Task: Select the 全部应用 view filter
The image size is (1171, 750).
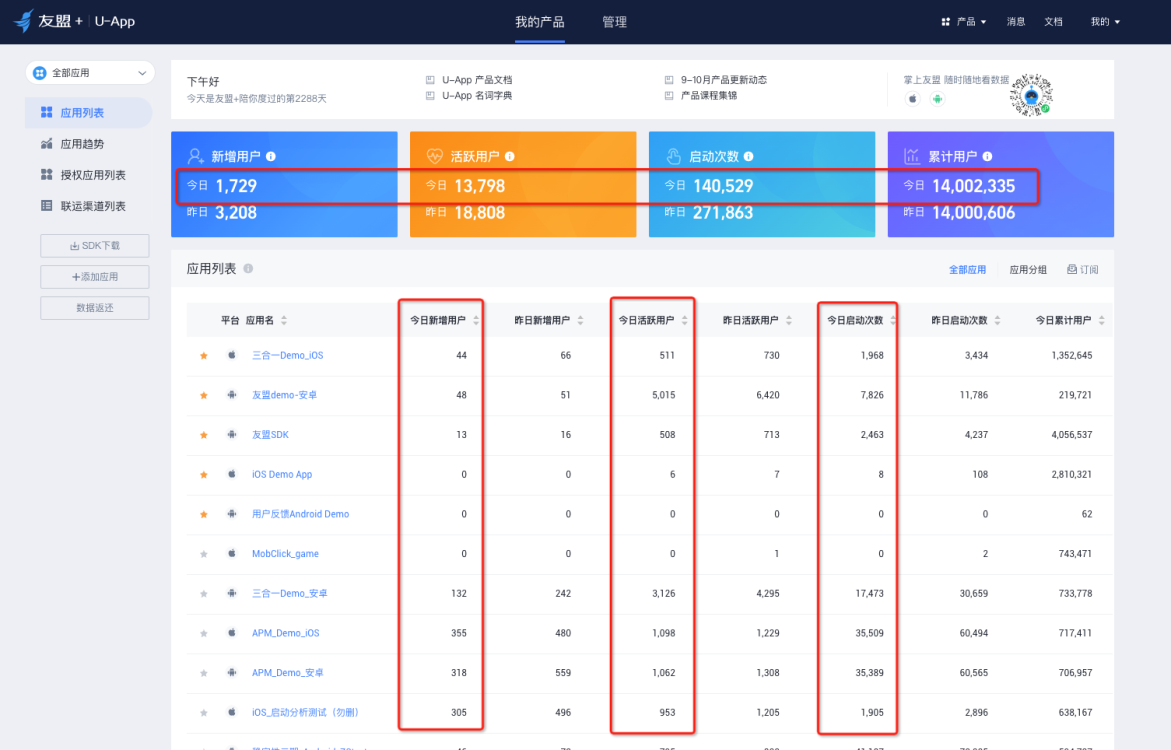Action: click(x=967, y=270)
